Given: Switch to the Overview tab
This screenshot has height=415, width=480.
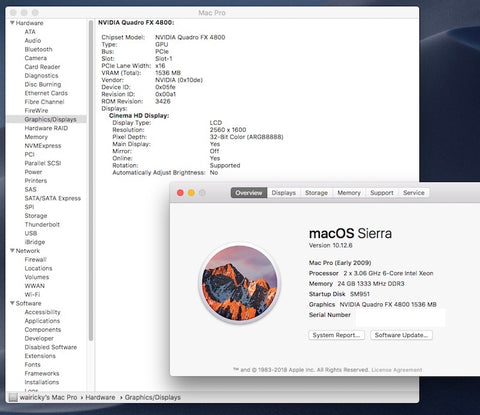Looking at the screenshot, I should click(x=249, y=193).
